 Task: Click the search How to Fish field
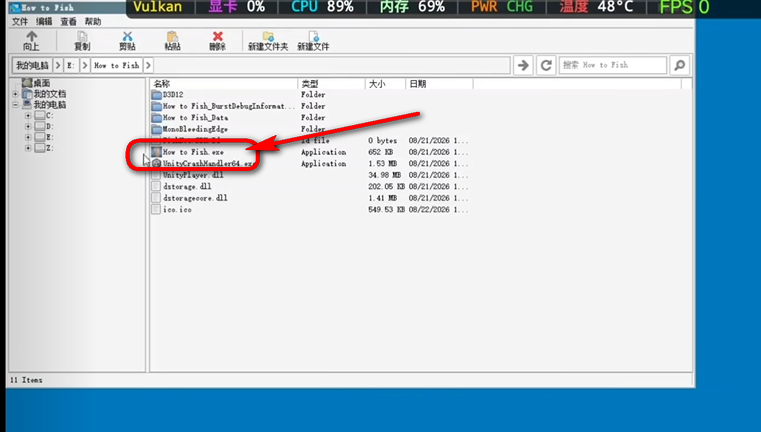click(613, 65)
